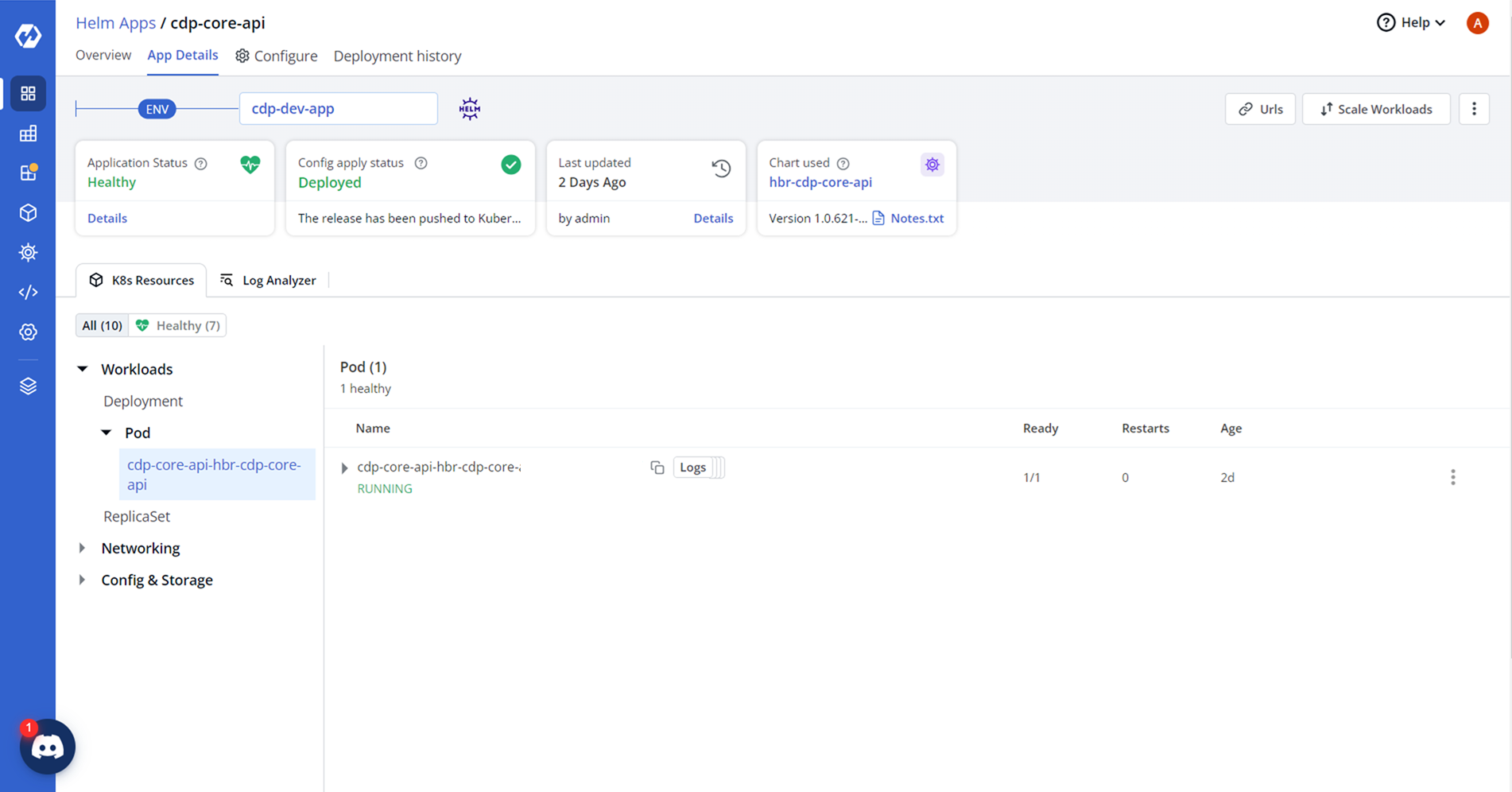The width and height of the screenshot is (1512, 792).
Task: Click the chart gear icon in Chart used card
Action: click(x=932, y=165)
